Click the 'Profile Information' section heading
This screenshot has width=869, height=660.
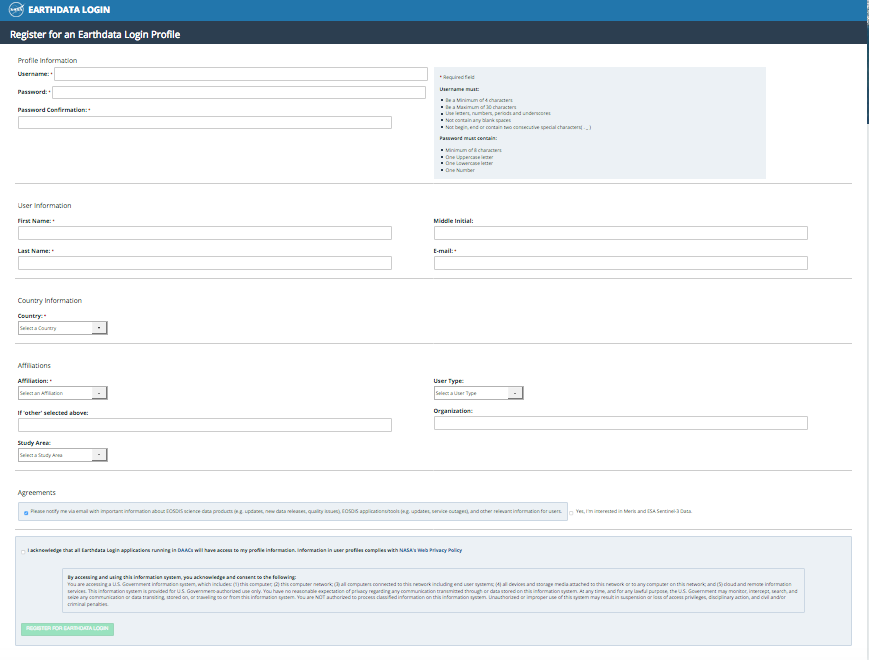point(47,60)
